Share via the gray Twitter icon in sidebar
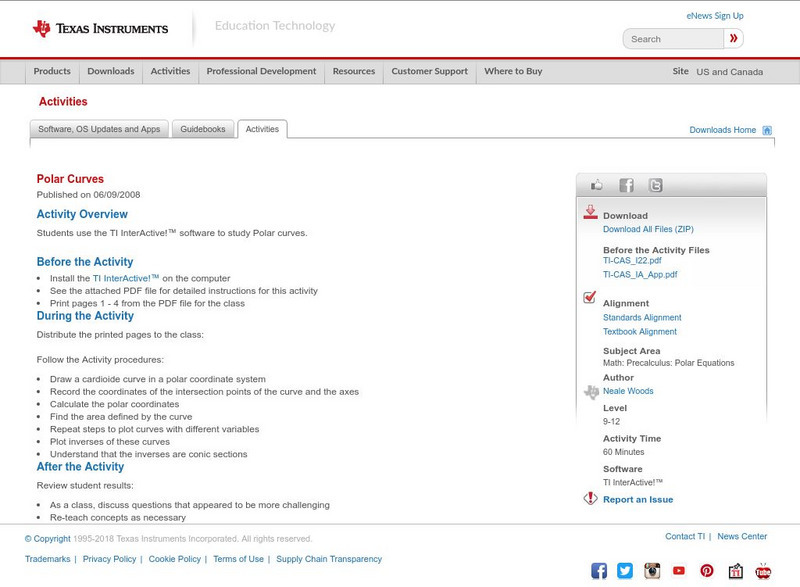Image resolution: width=800 pixels, height=587 pixels. coord(656,185)
